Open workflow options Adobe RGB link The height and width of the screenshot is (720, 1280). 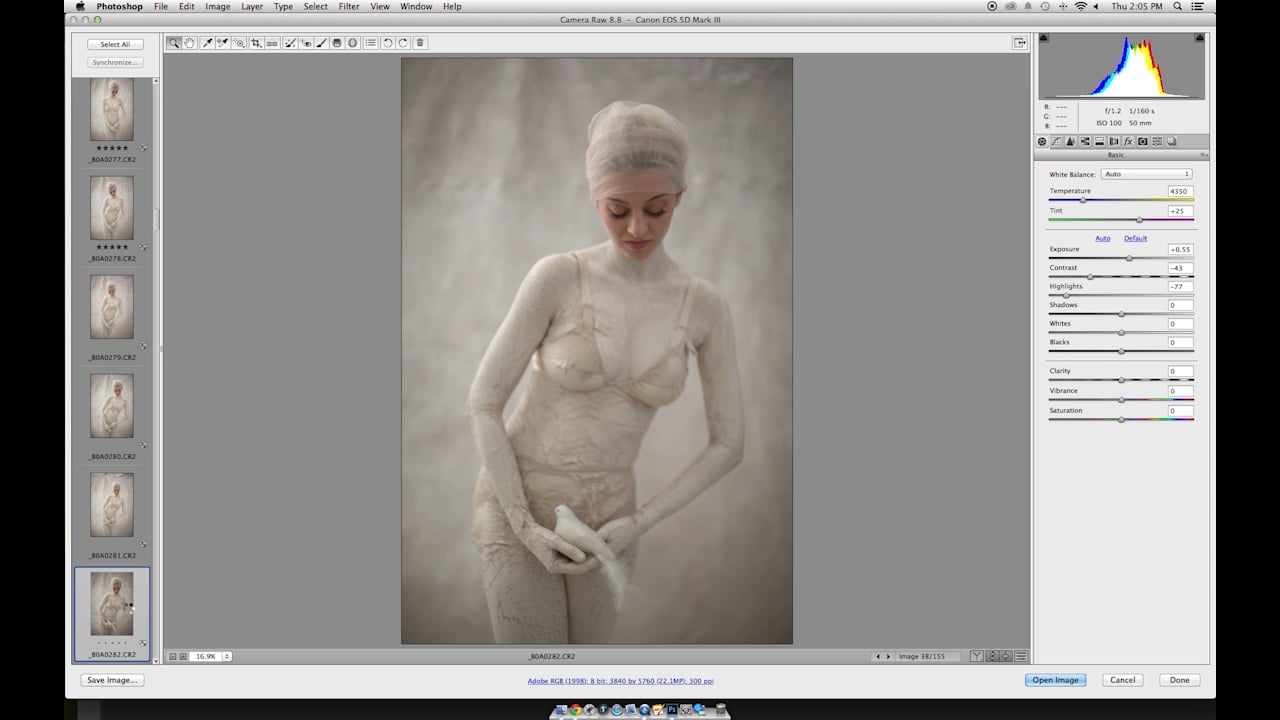[621, 681]
